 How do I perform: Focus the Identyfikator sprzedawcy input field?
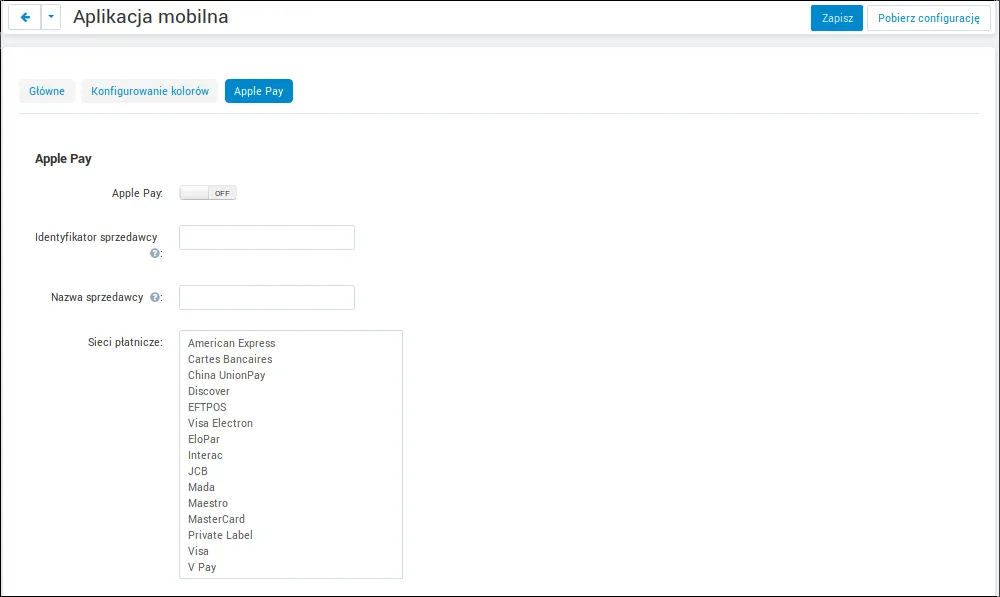[267, 237]
